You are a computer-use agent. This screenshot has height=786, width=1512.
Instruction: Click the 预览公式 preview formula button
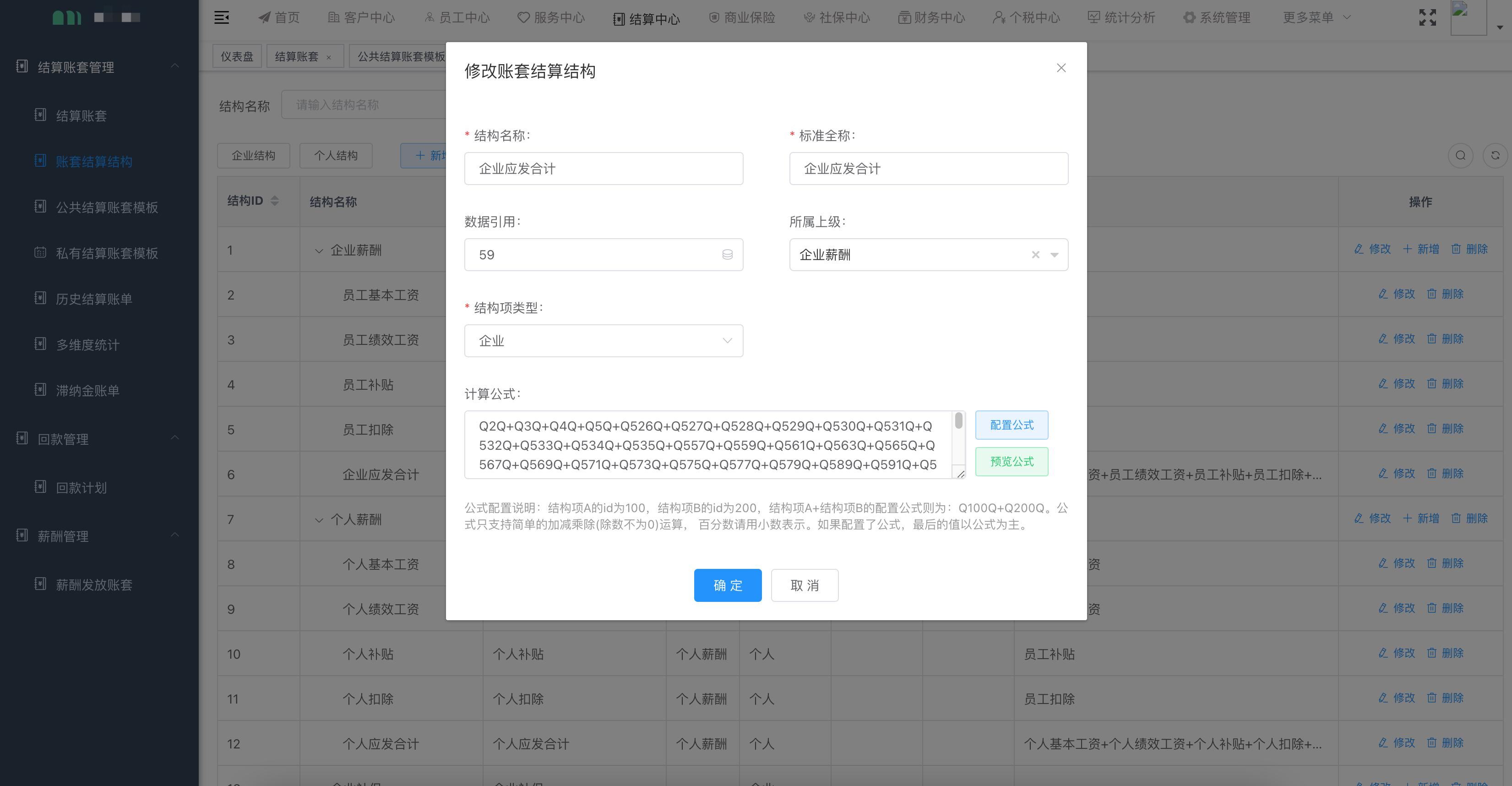[x=1011, y=462]
